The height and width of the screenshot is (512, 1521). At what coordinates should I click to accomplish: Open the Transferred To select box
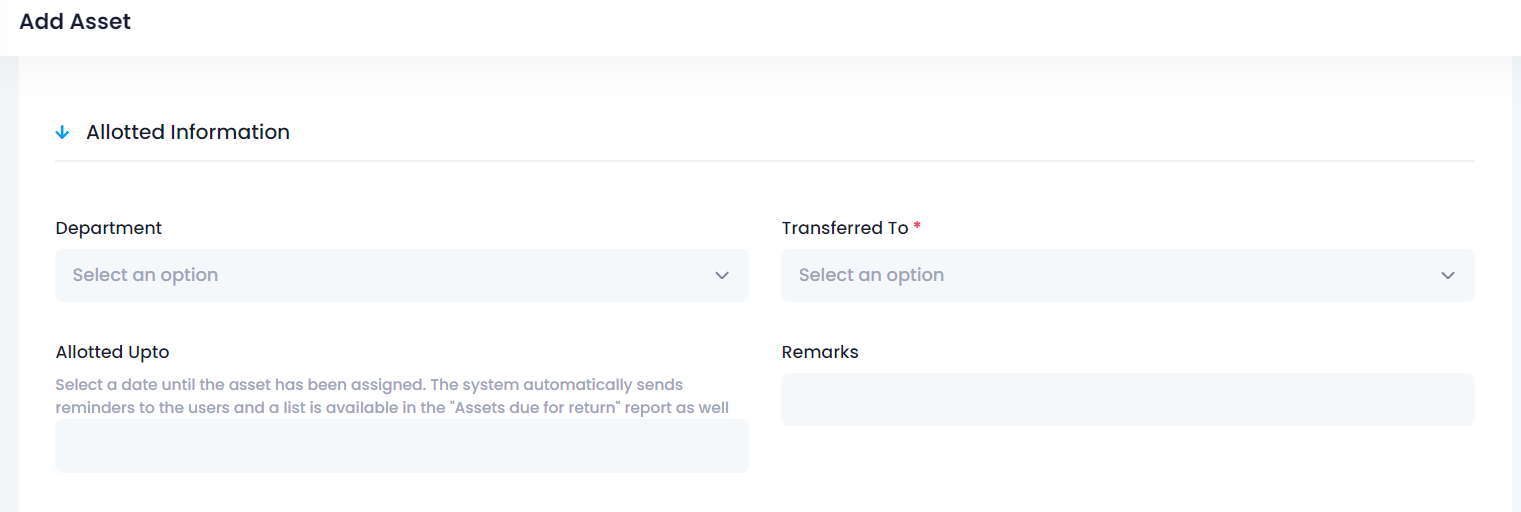1128,275
